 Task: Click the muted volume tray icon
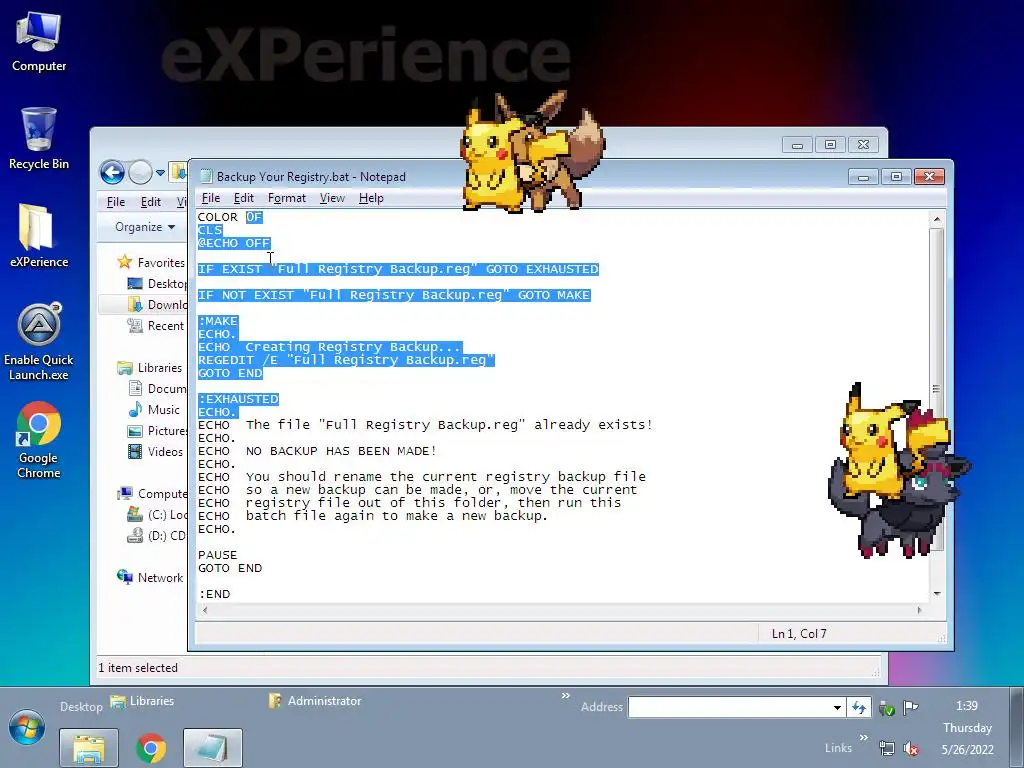[x=910, y=748]
